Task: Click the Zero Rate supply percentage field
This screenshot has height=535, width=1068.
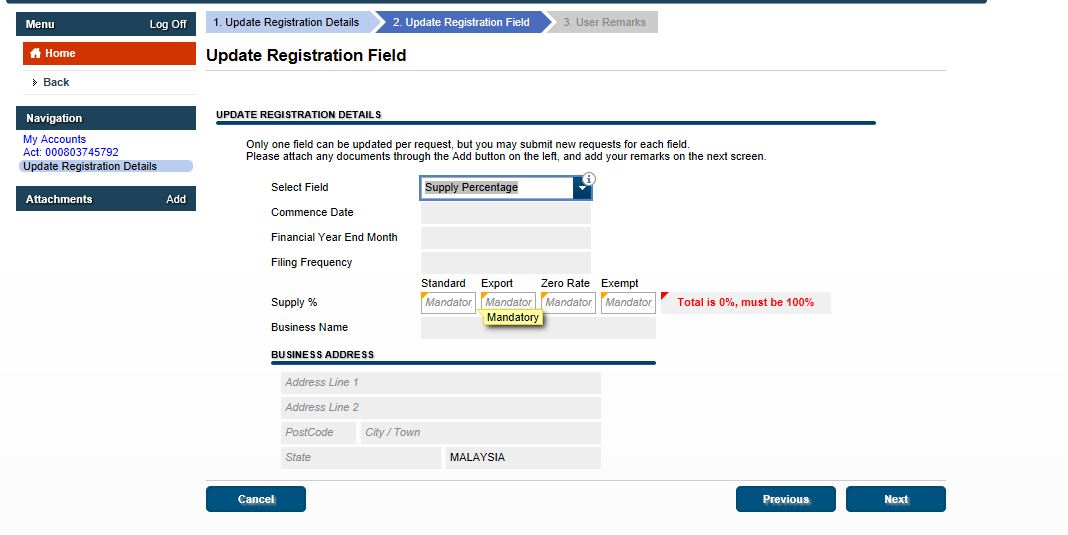Action: 568,302
